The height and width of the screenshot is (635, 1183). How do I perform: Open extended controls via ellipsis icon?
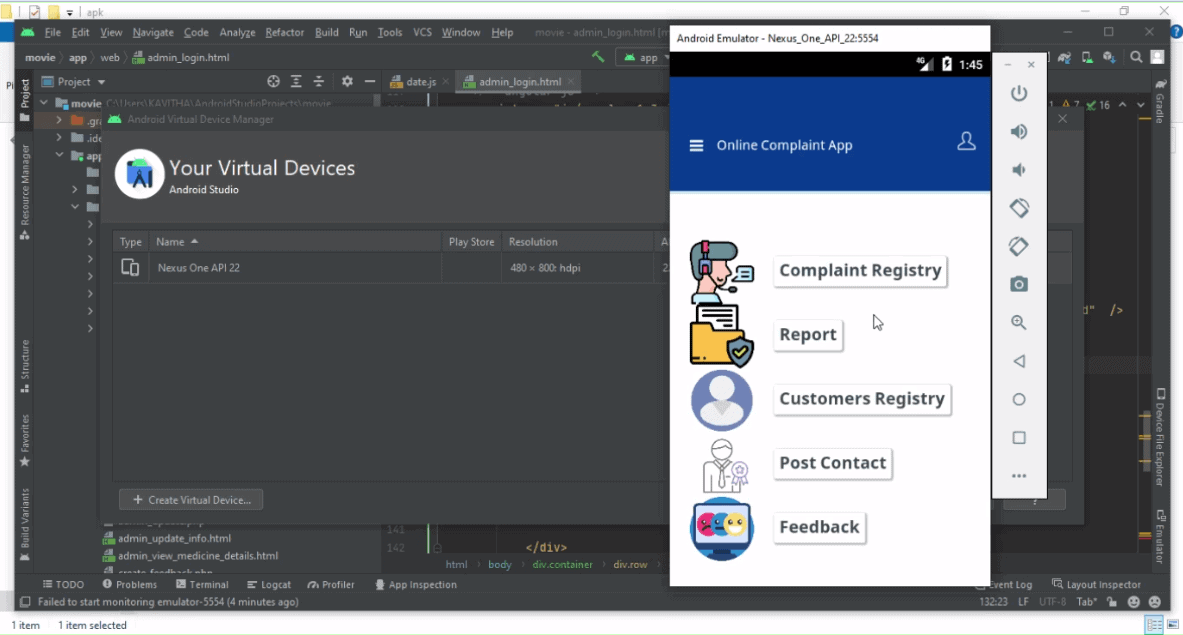tap(1018, 476)
